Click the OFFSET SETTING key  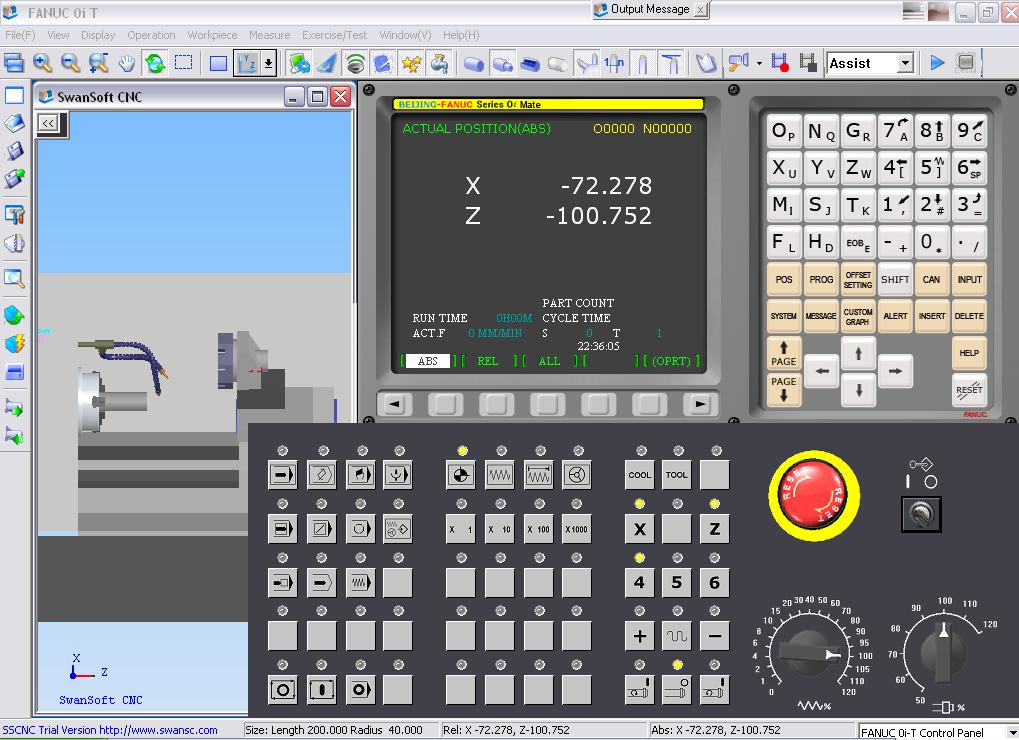858,279
